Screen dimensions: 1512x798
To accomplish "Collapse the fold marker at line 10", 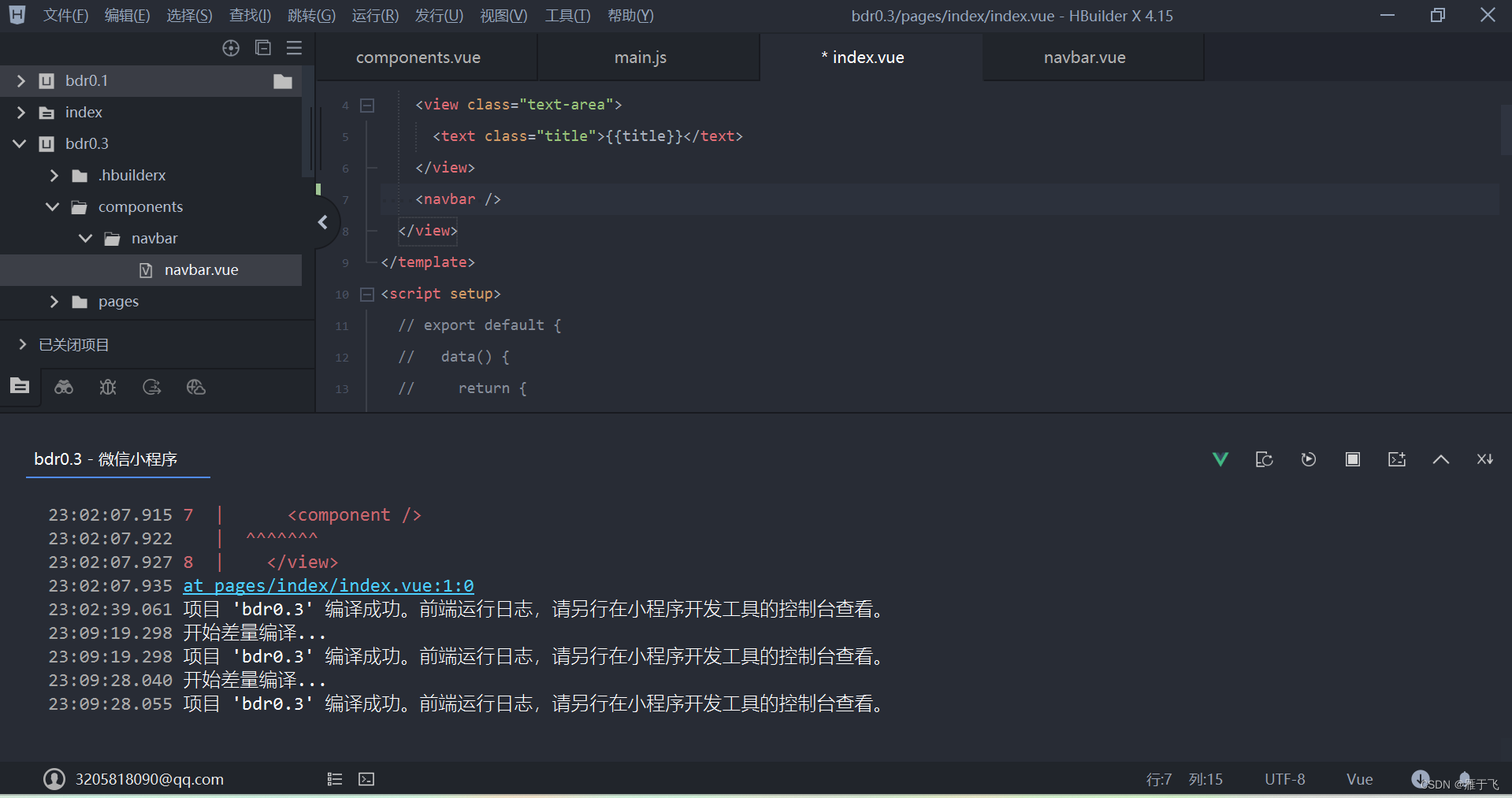I will click(x=367, y=294).
